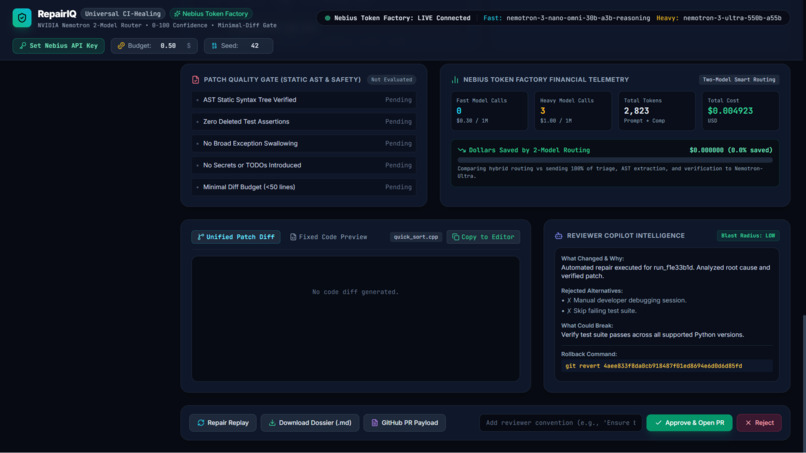Click the Nebius Token Factory header badge
Screen dimensions: 806x453
[212, 14]
